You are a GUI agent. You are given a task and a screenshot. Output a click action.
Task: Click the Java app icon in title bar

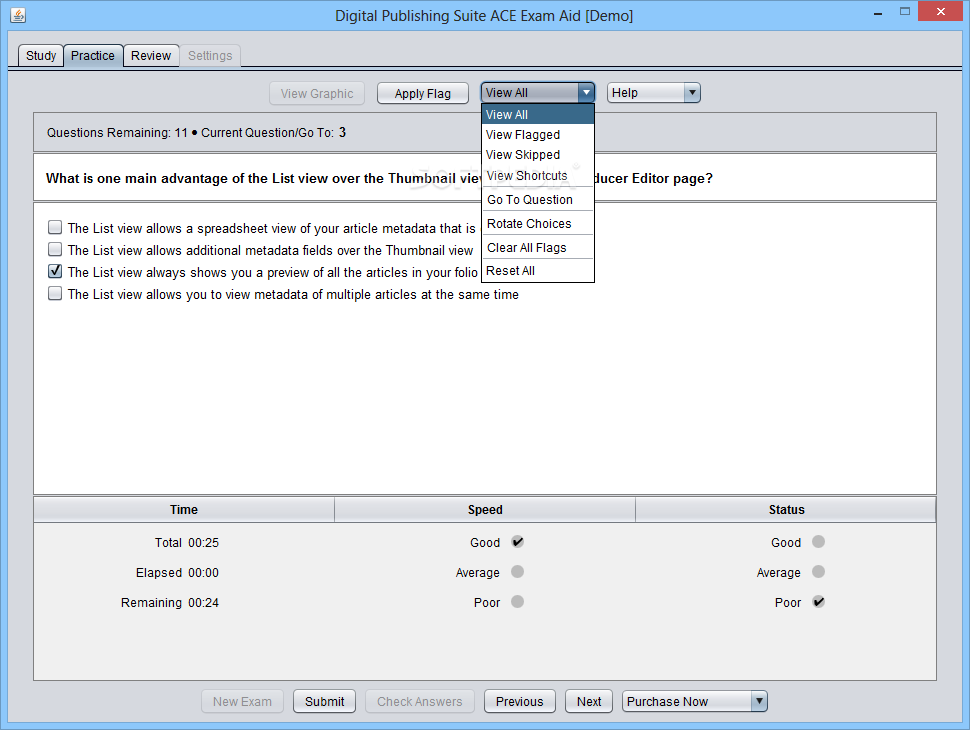point(18,15)
